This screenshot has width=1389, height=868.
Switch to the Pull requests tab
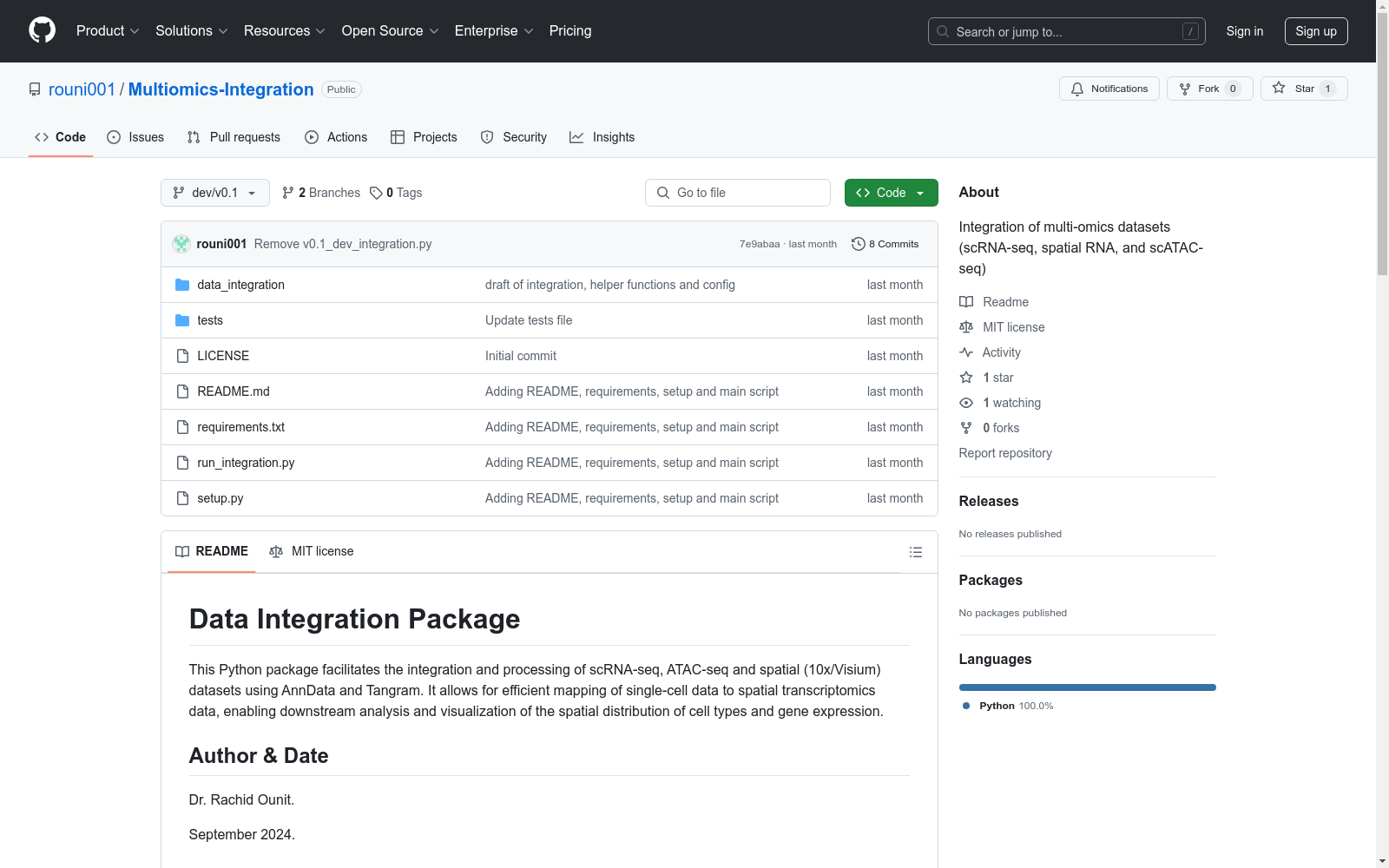point(234,137)
